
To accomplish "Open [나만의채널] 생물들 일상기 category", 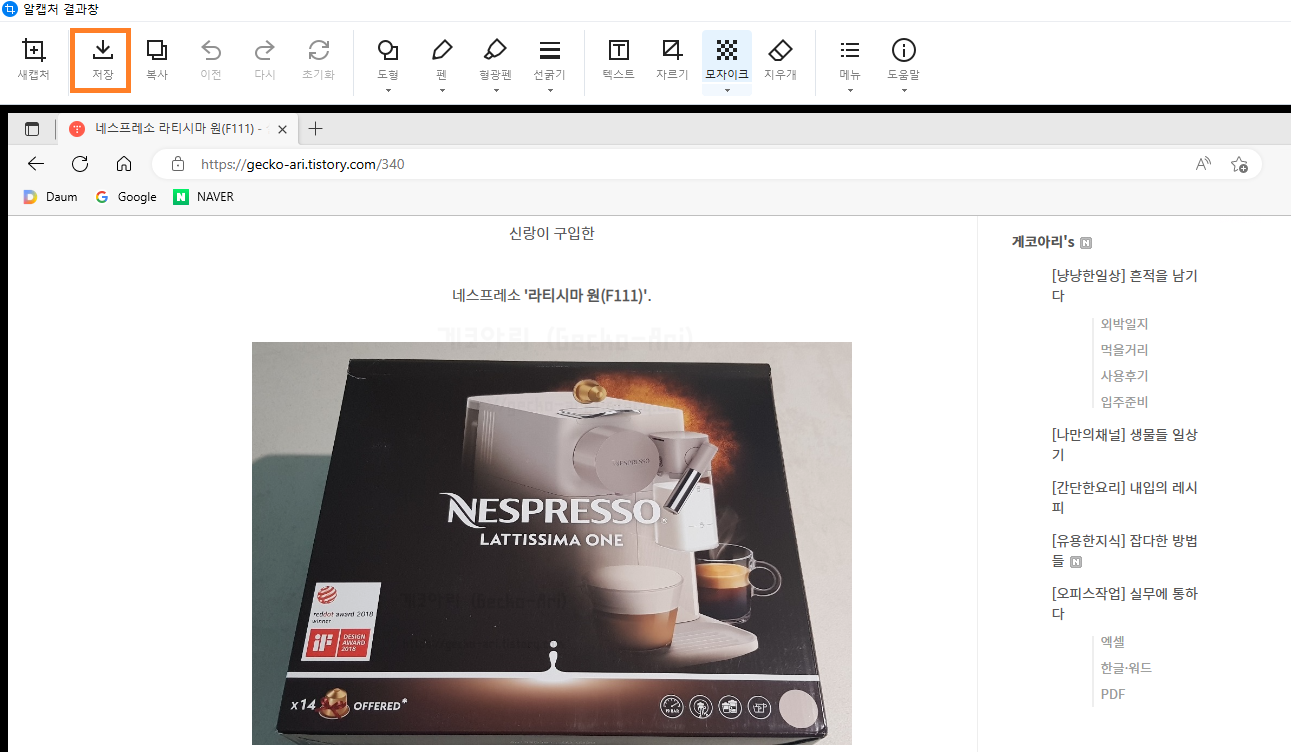I will (x=1125, y=444).
